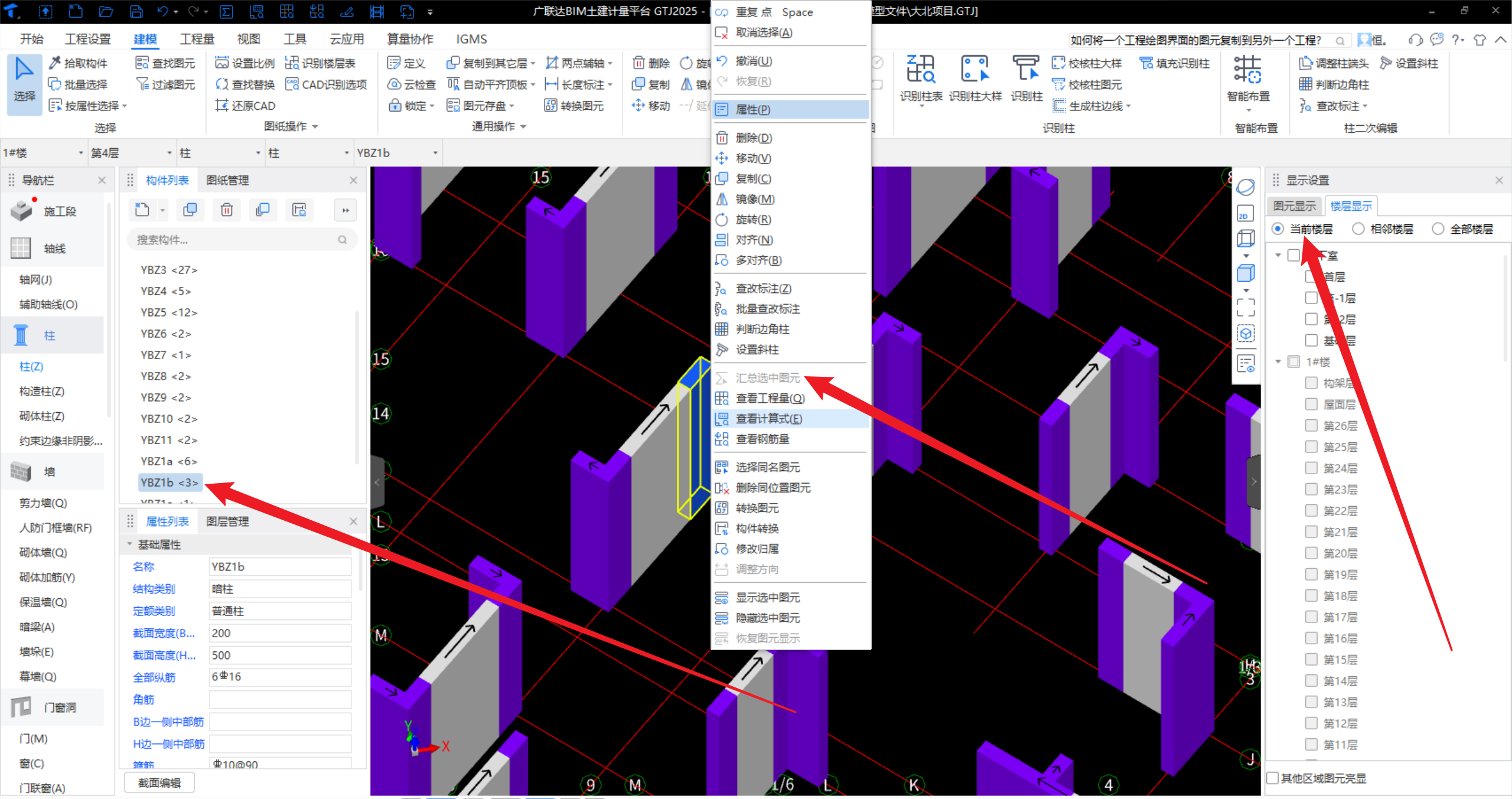Click the orbit/rotate view icon
Viewport: 1512px width, 799px height.
[1246, 187]
